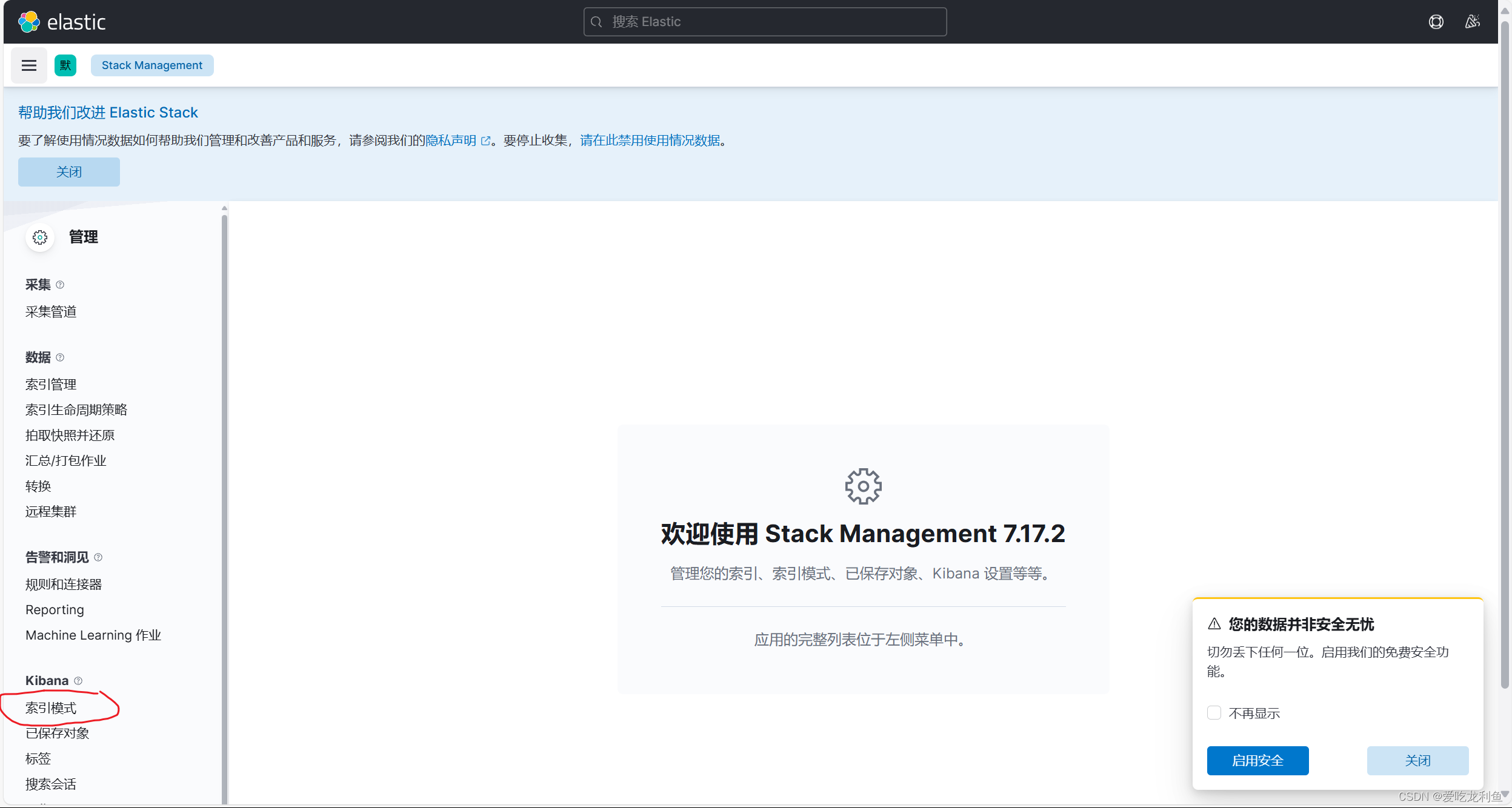Open 规则和连接器 in the sidebar
This screenshot has width=1512, height=808.
[x=64, y=584]
